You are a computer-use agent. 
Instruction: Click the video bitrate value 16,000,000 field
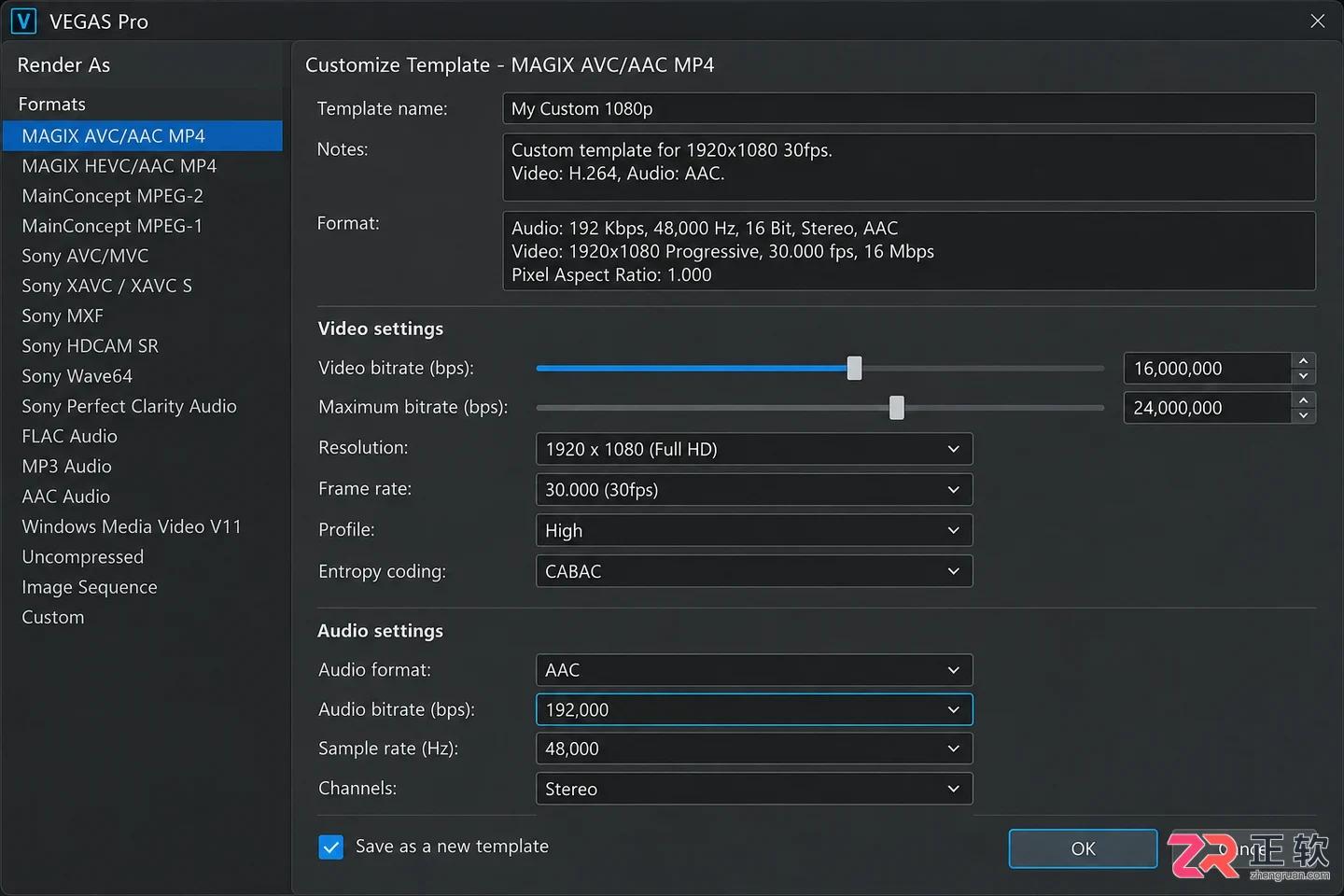tap(1208, 369)
